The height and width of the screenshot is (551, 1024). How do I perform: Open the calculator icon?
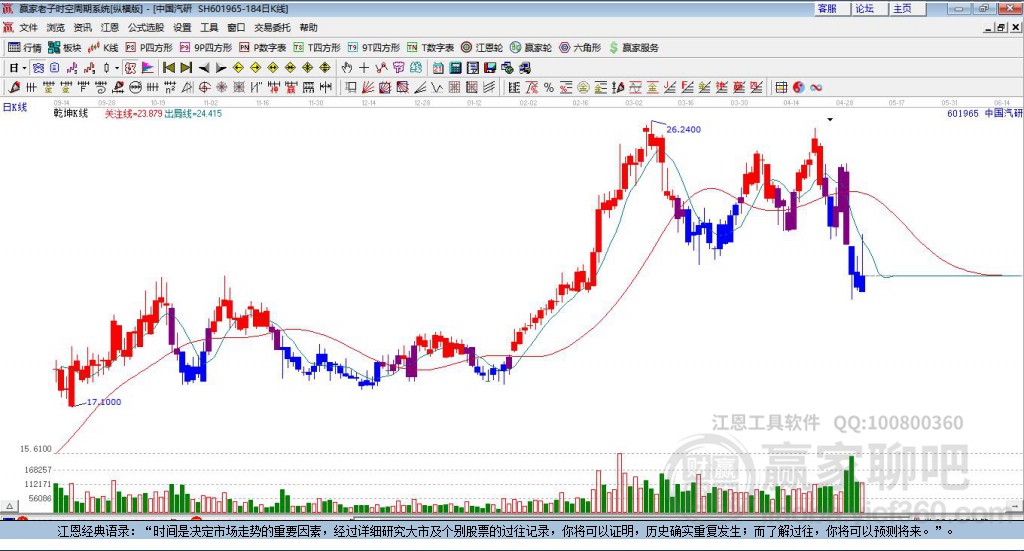coord(455,68)
